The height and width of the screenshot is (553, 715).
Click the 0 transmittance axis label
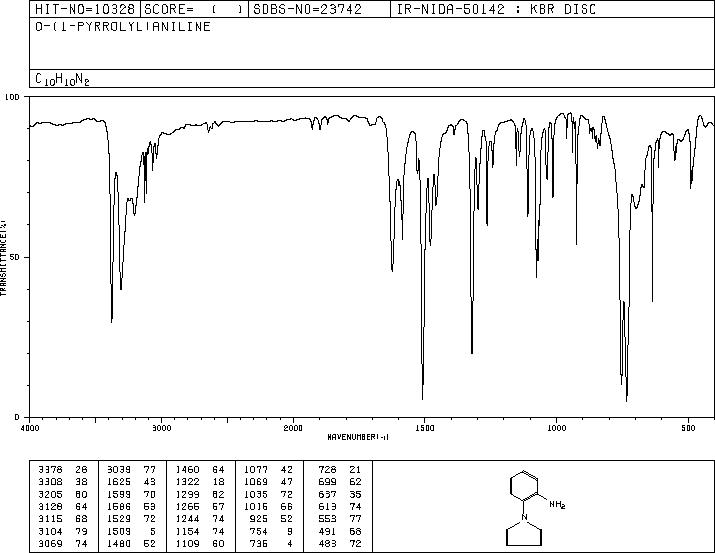(17, 417)
